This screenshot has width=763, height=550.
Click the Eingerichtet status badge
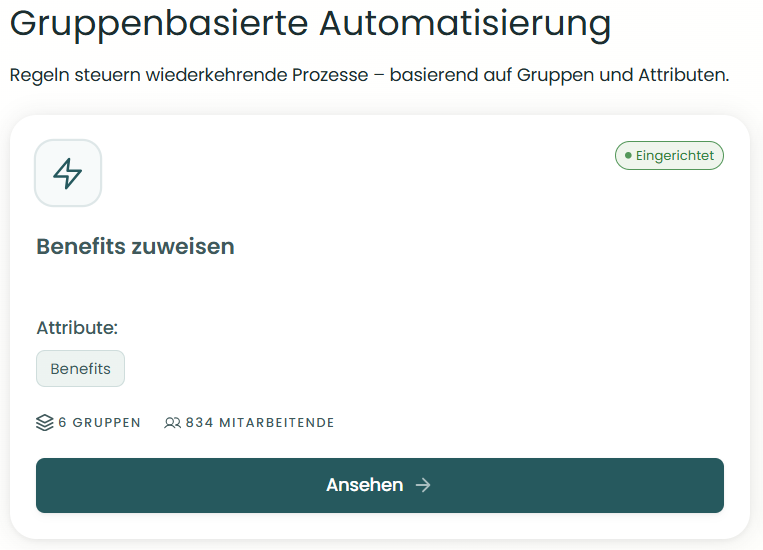tap(669, 156)
